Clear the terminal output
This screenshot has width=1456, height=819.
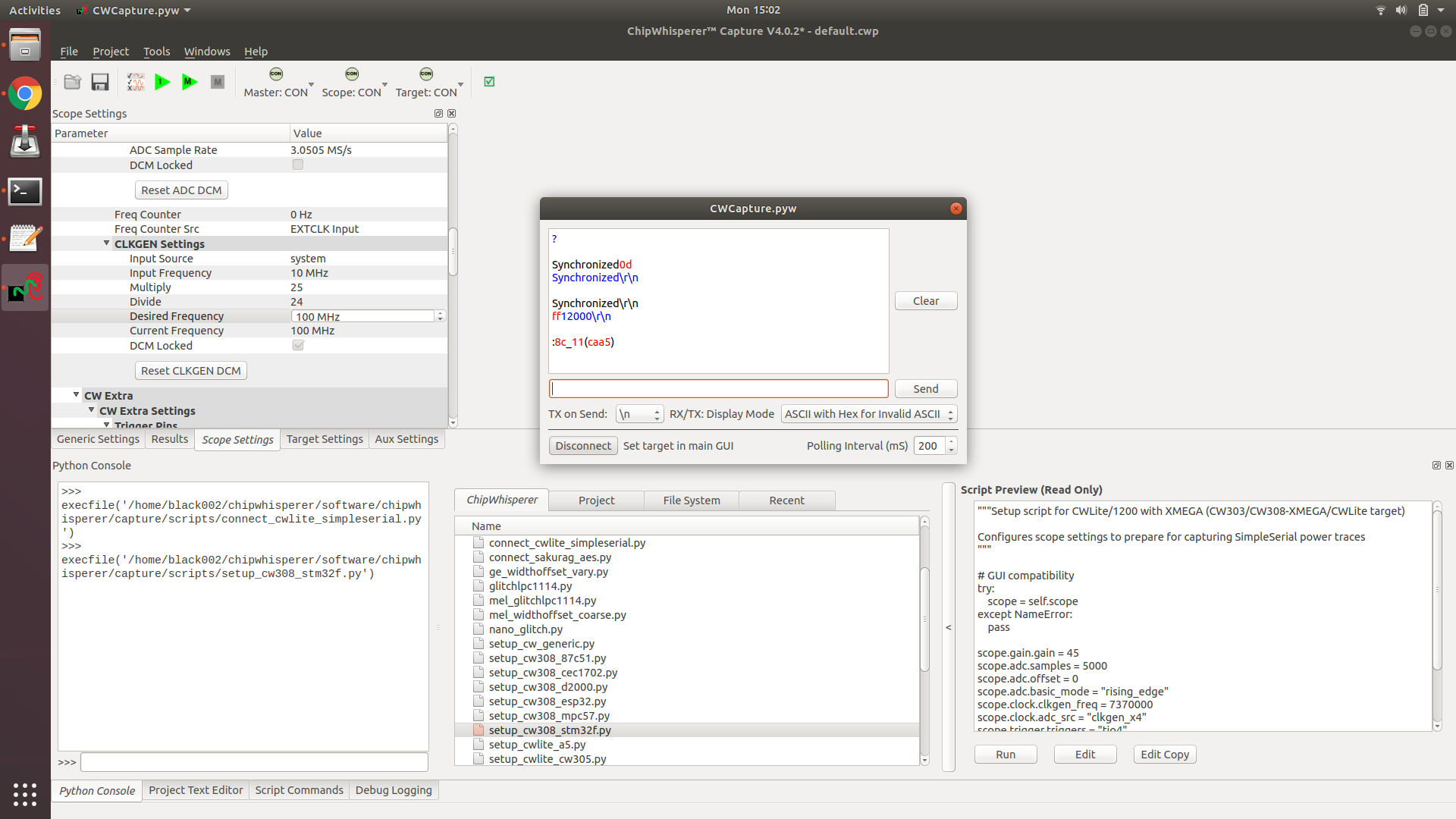pyautogui.click(x=926, y=301)
